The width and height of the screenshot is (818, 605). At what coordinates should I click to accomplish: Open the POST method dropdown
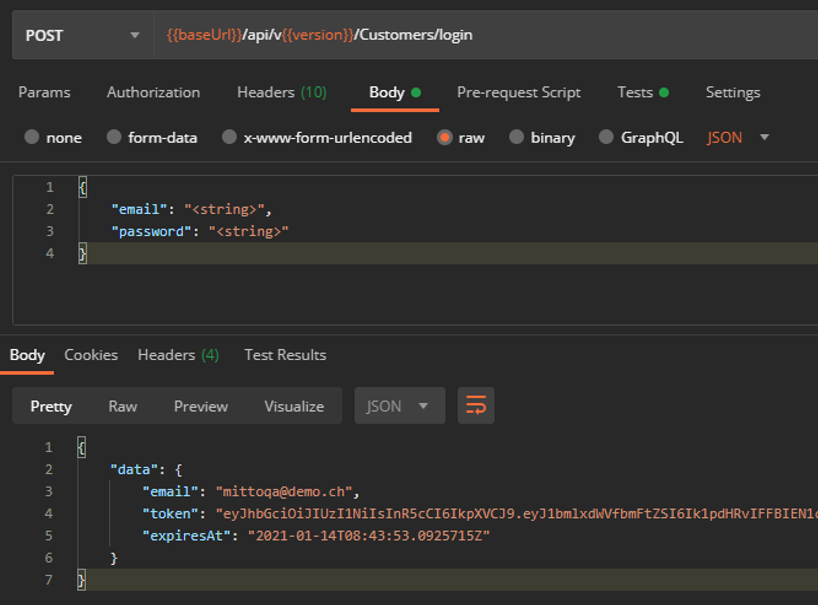click(82, 35)
